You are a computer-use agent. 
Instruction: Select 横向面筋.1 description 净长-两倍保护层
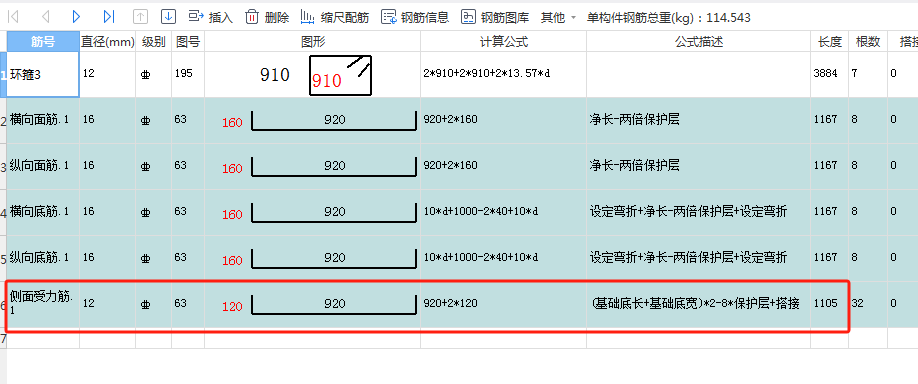tap(635, 119)
